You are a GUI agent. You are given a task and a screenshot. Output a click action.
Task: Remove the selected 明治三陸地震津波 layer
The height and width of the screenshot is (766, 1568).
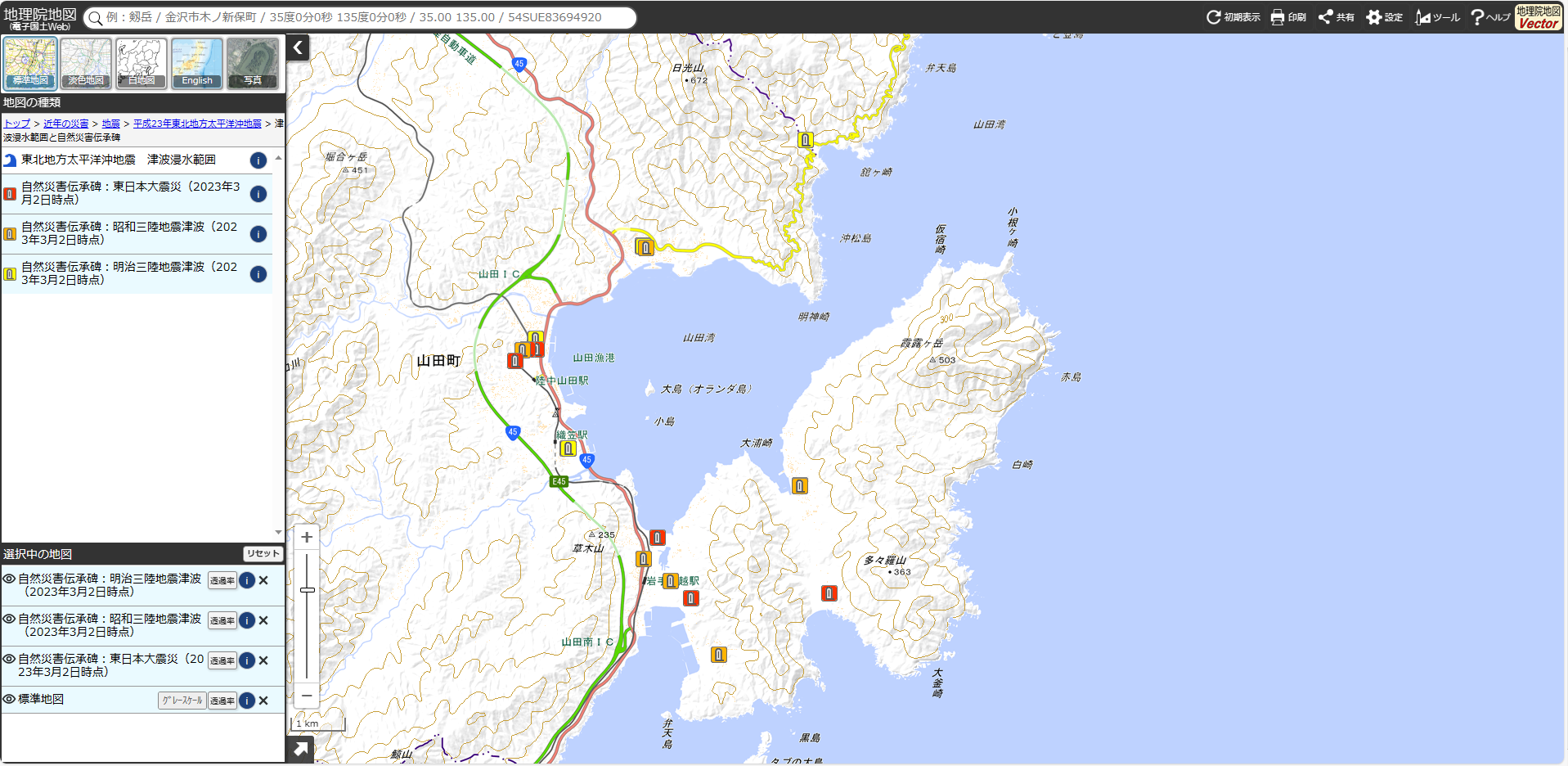tap(263, 580)
